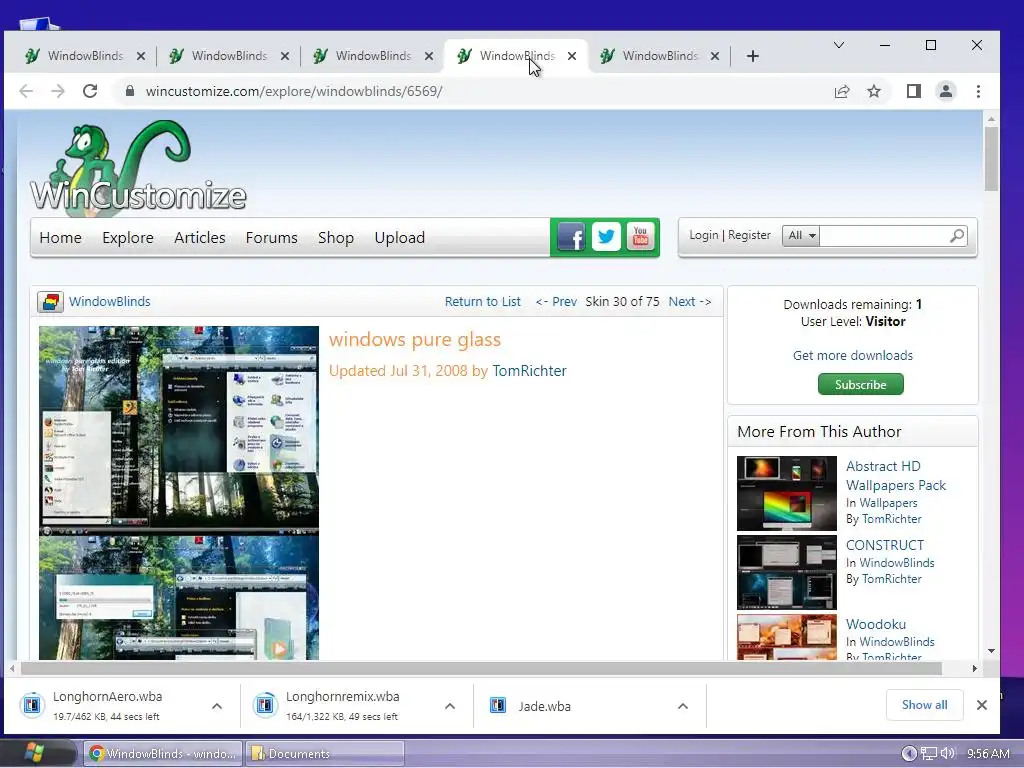Open the Chrome profile menu
1024x768 pixels.
coord(946,91)
